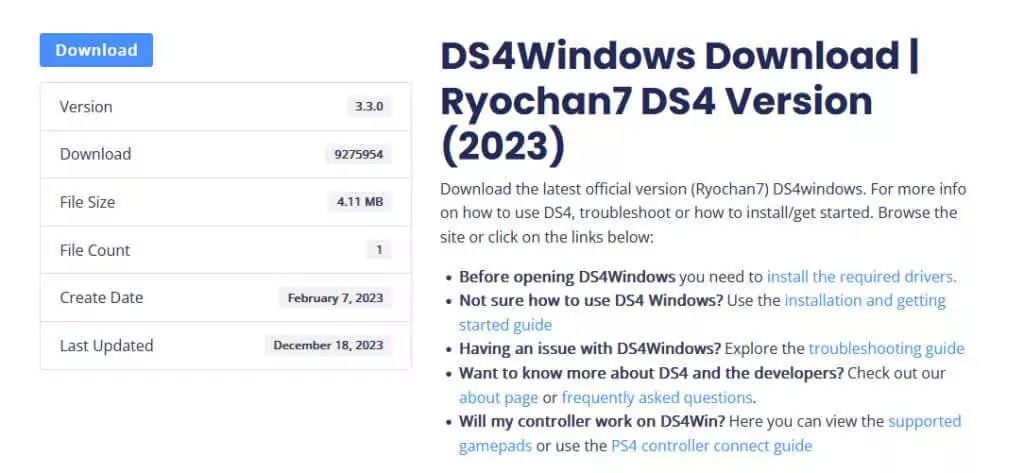Click the Create Date row label
The width and height of the screenshot is (1024, 473).
[101, 297]
